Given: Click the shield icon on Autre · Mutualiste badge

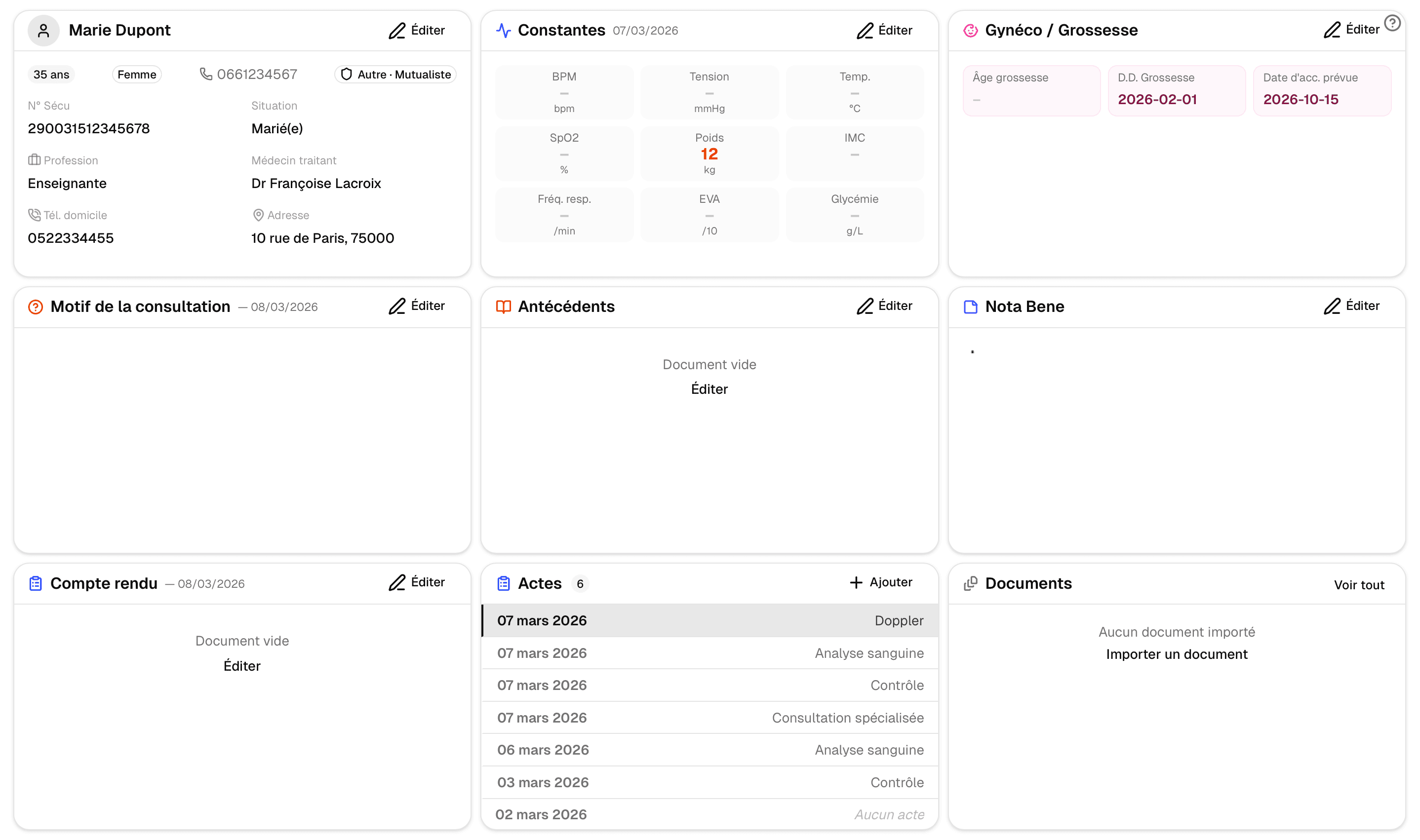Looking at the screenshot, I should 347,74.
